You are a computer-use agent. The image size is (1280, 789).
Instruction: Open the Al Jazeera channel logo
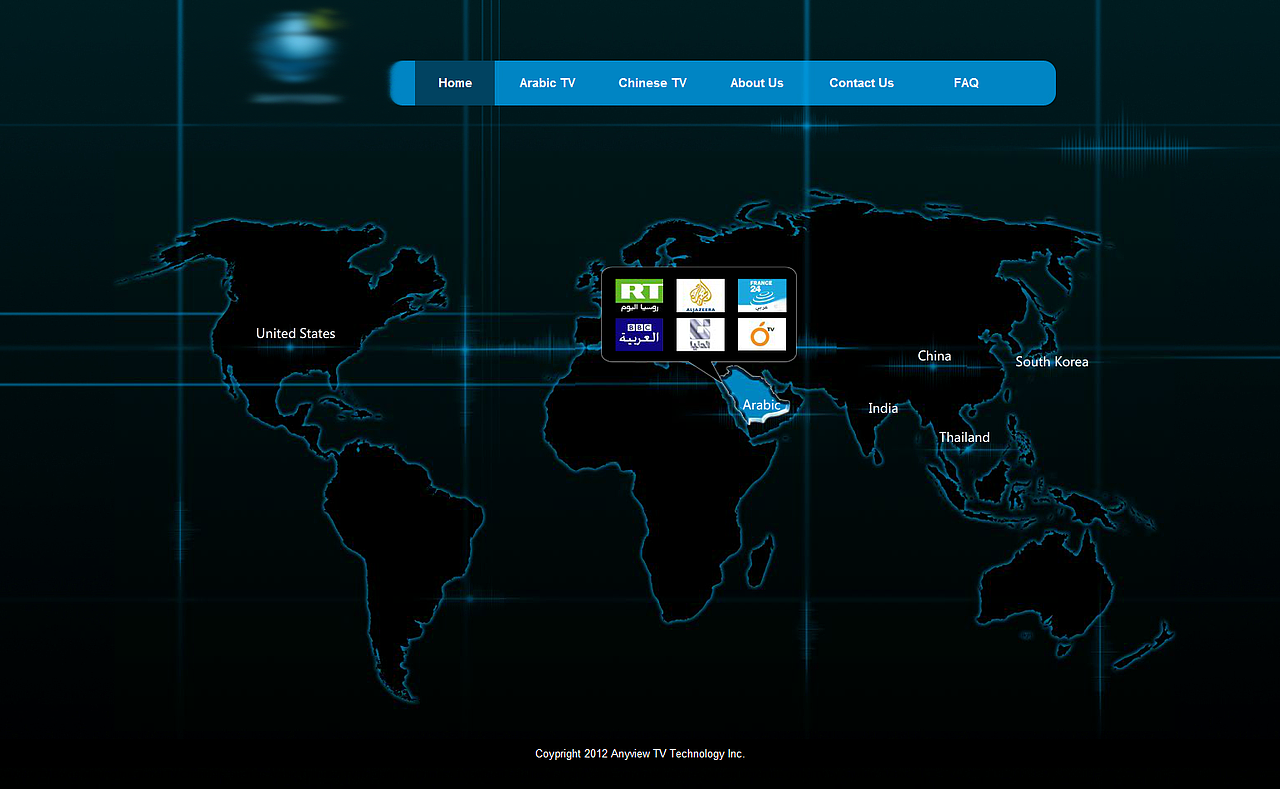click(700, 296)
